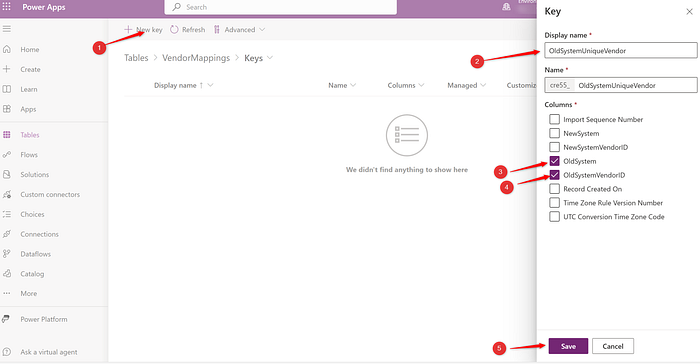Click the Flows icon in sidebar
700x364 pixels.
pyautogui.click(x=7, y=155)
